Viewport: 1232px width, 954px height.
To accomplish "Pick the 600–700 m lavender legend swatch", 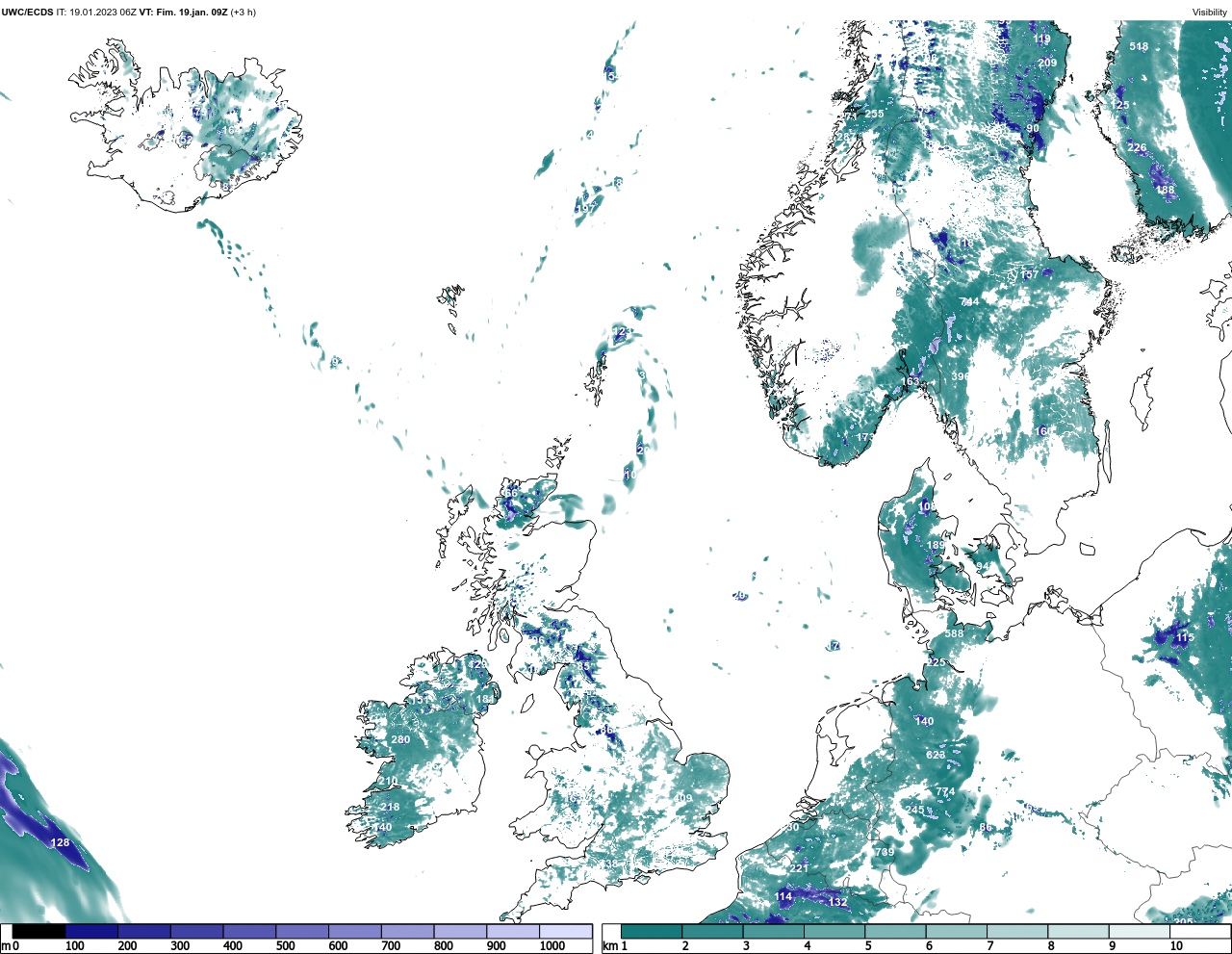I will coord(355,931).
